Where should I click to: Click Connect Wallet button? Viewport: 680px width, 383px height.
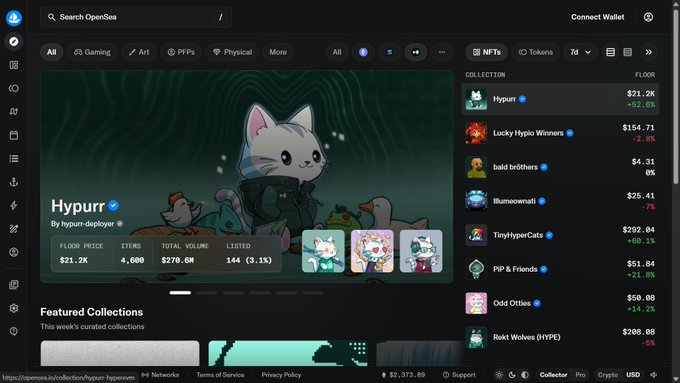598,17
